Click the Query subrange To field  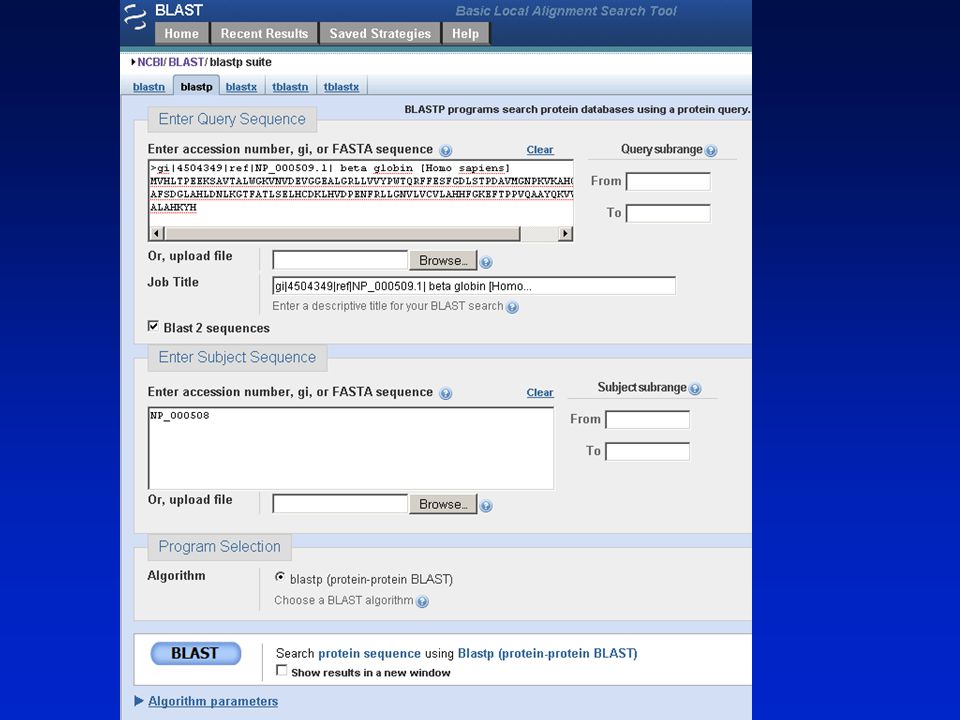click(x=668, y=213)
